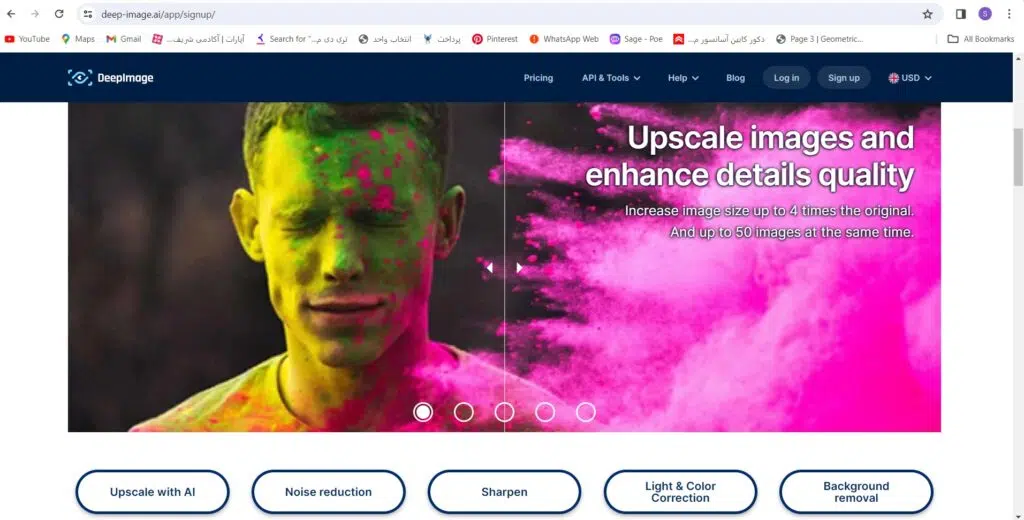This screenshot has width=1024, height=520.
Task: Select the second carousel dot
Action: (x=464, y=412)
